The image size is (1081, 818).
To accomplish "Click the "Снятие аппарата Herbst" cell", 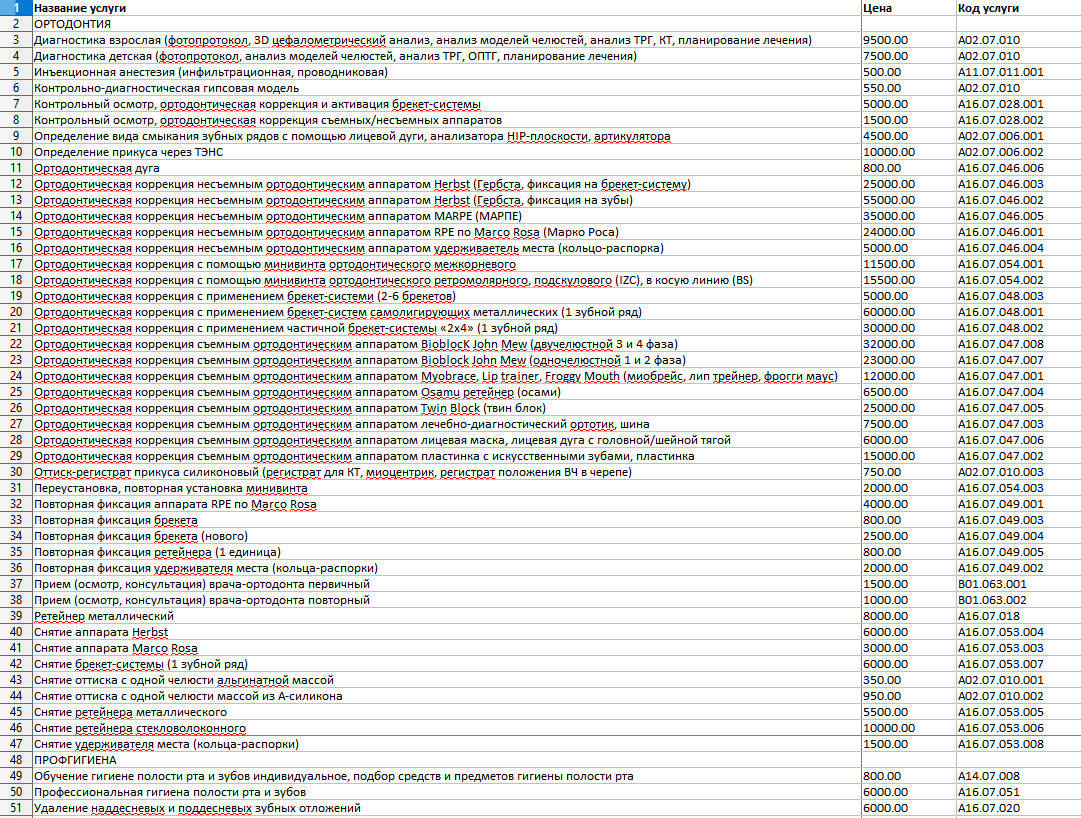I will [x=101, y=632].
